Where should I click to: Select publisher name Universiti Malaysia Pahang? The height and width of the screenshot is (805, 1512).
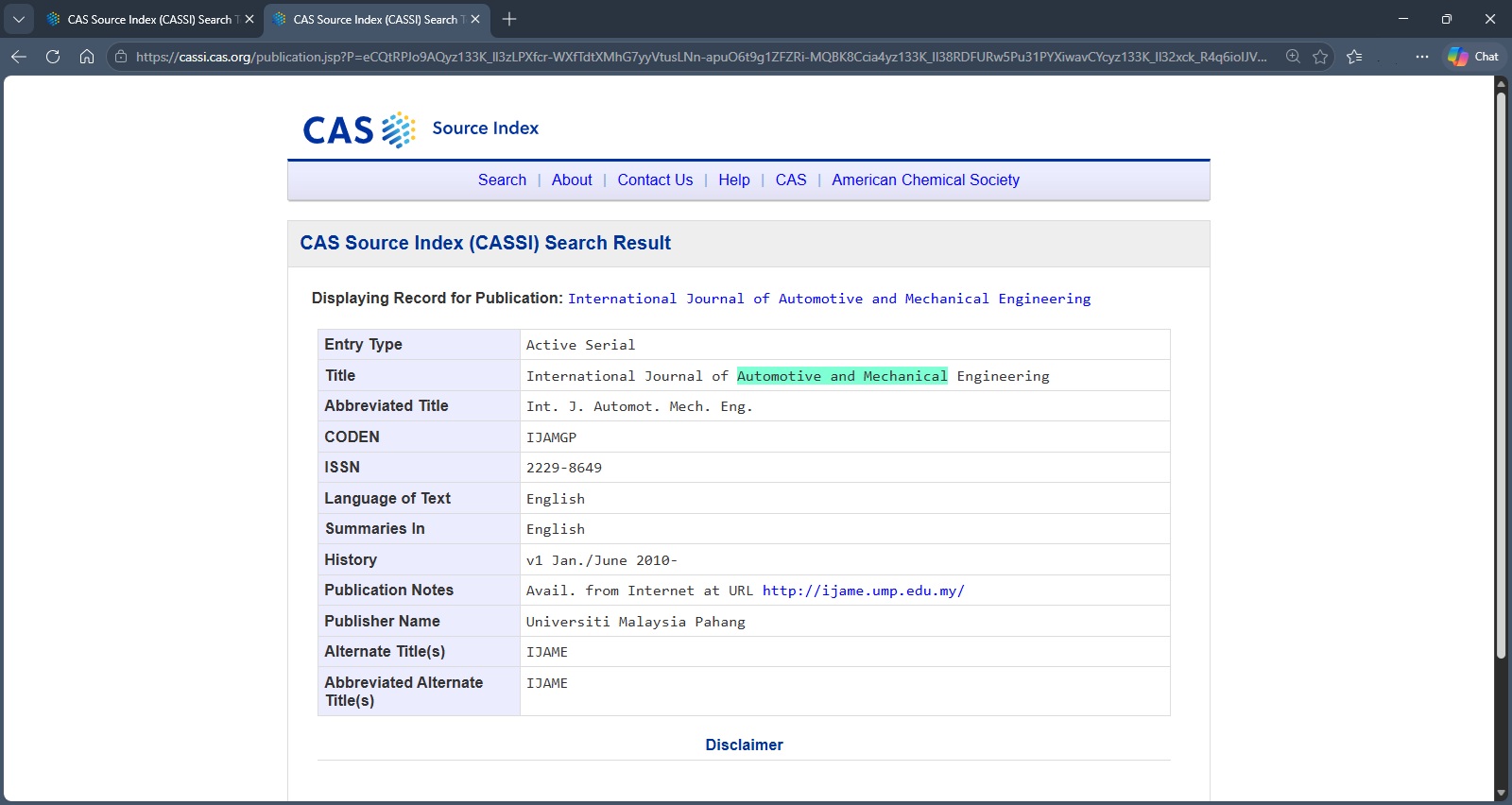pyautogui.click(x=636, y=622)
